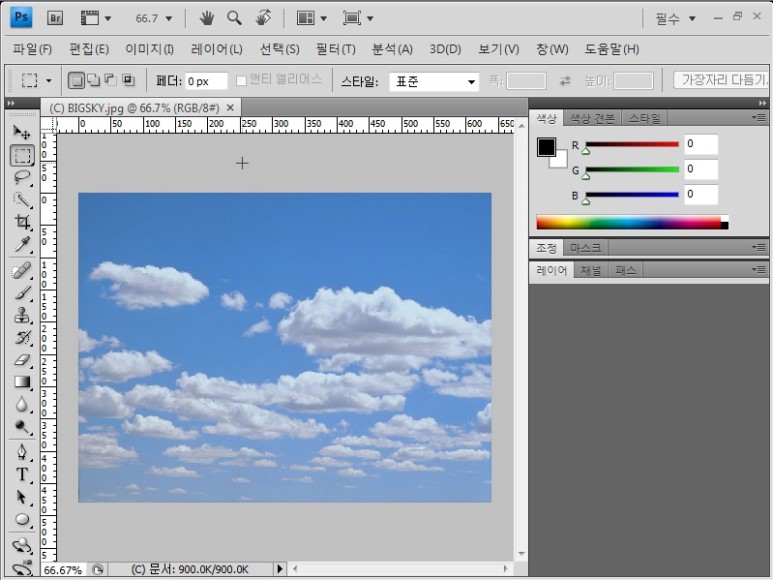Screen dimensions: 773x580
Task: Enable the intersect with selection mode button
Action: coord(127,80)
